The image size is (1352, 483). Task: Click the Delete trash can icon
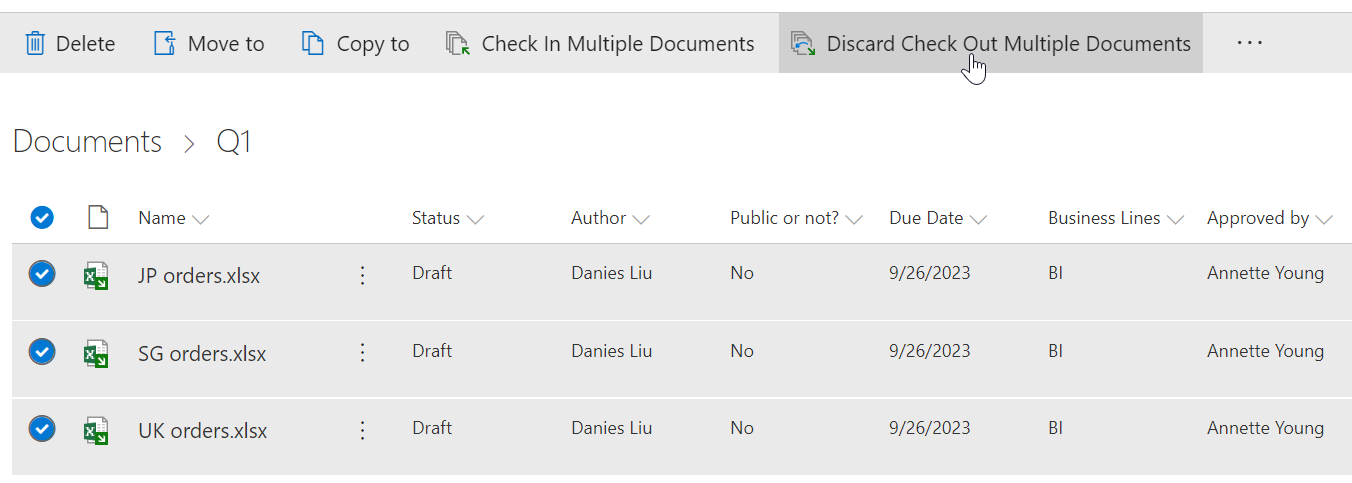(x=35, y=43)
